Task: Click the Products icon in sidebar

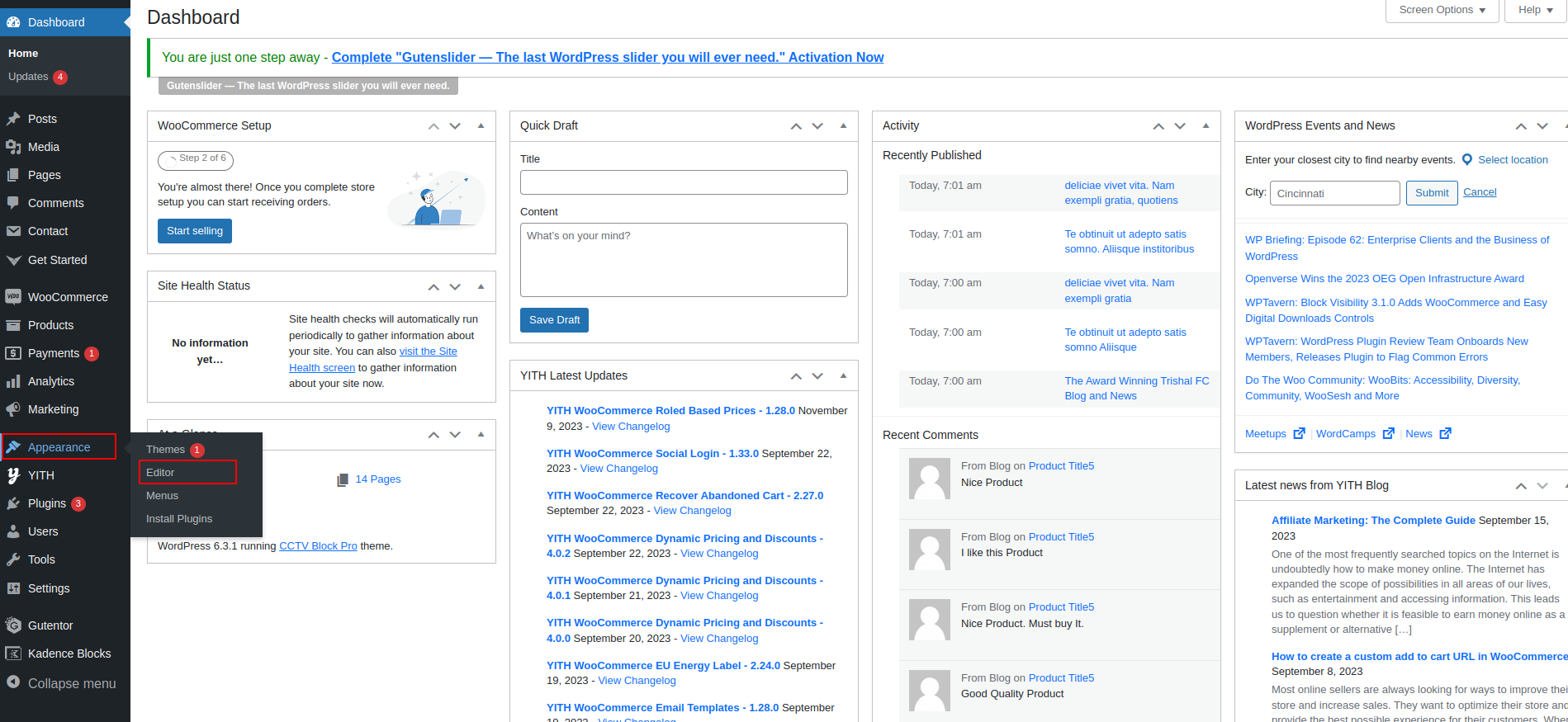Action: point(13,325)
